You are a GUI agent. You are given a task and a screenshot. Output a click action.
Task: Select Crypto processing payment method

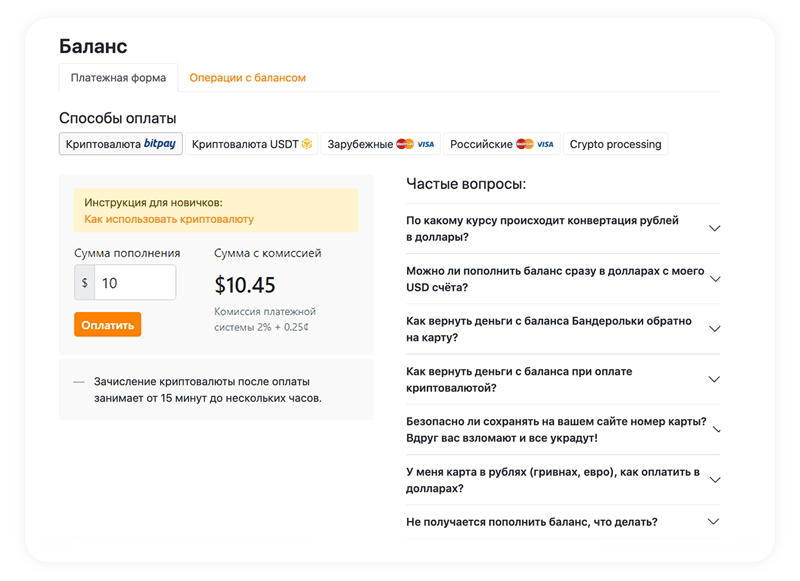coord(615,144)
